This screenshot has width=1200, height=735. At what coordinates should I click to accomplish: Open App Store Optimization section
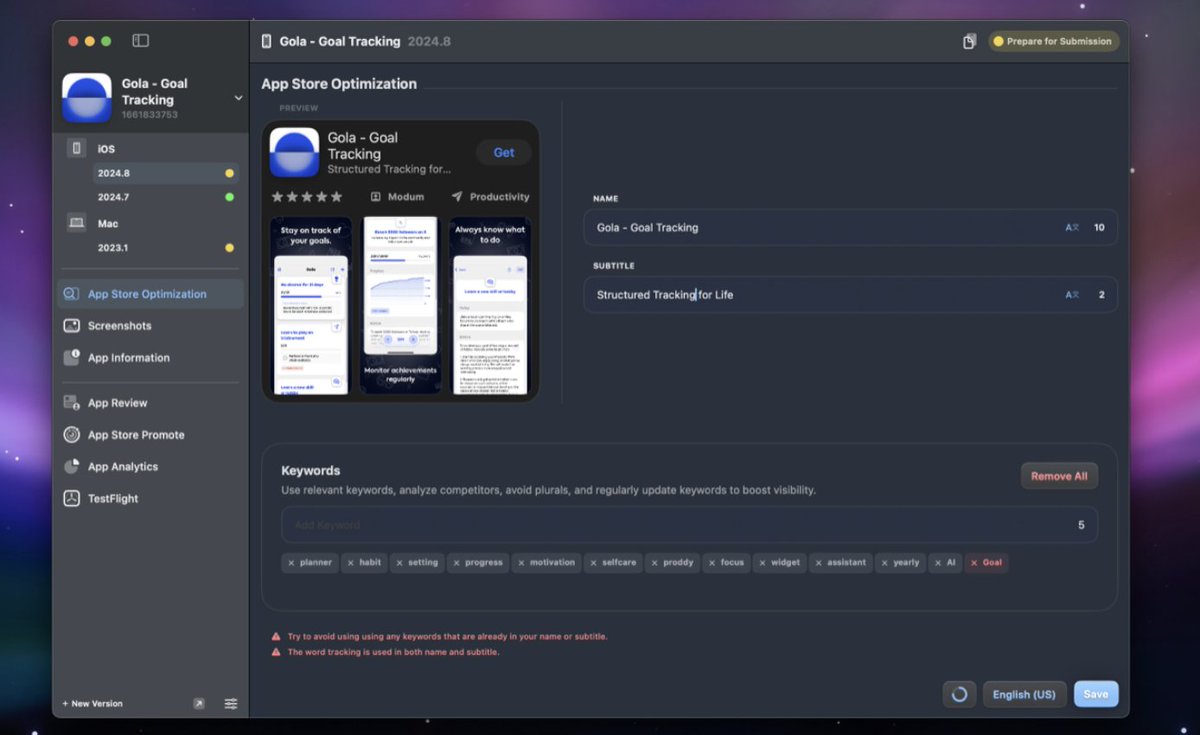click(150, 294)
